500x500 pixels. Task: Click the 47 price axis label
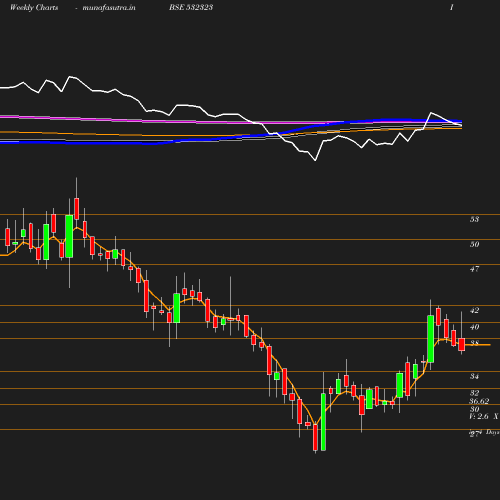(x=474, y=269)
